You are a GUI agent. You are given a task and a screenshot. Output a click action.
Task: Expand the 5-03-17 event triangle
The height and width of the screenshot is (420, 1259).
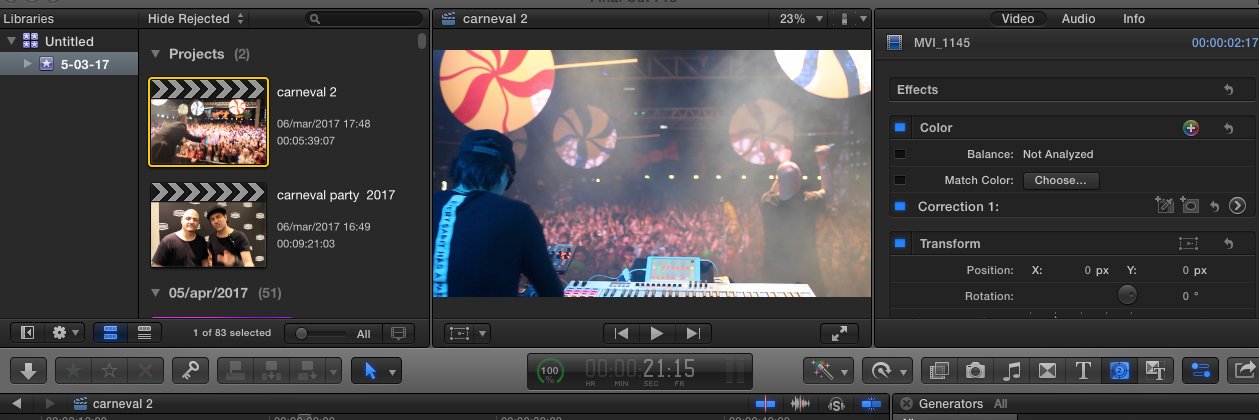click(28, 64)
